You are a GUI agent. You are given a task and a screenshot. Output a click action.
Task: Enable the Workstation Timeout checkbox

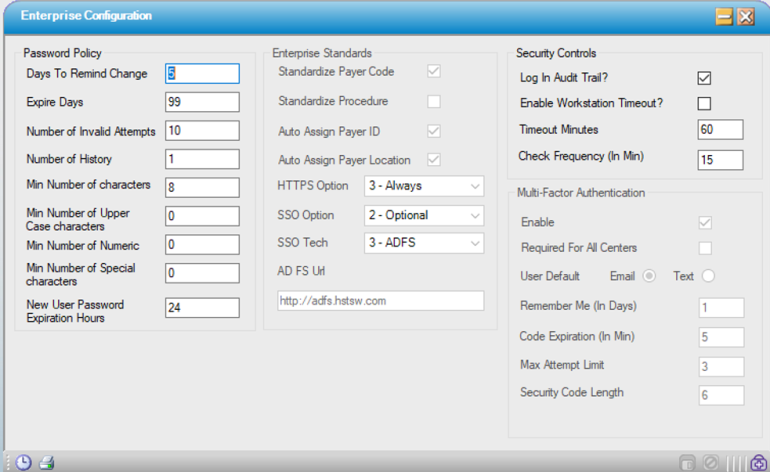704,103
